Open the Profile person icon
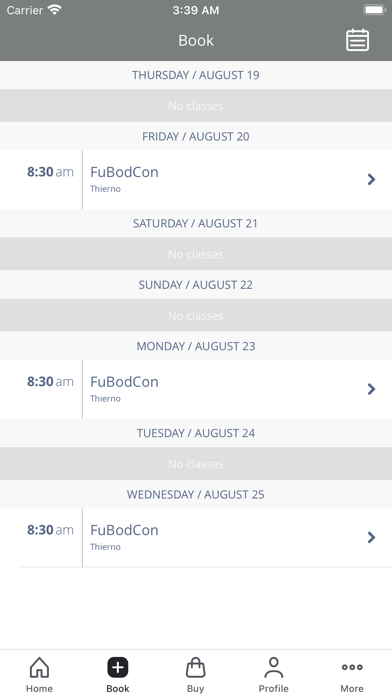The height and width of the screenshot is (696, 392). [273, 667]
